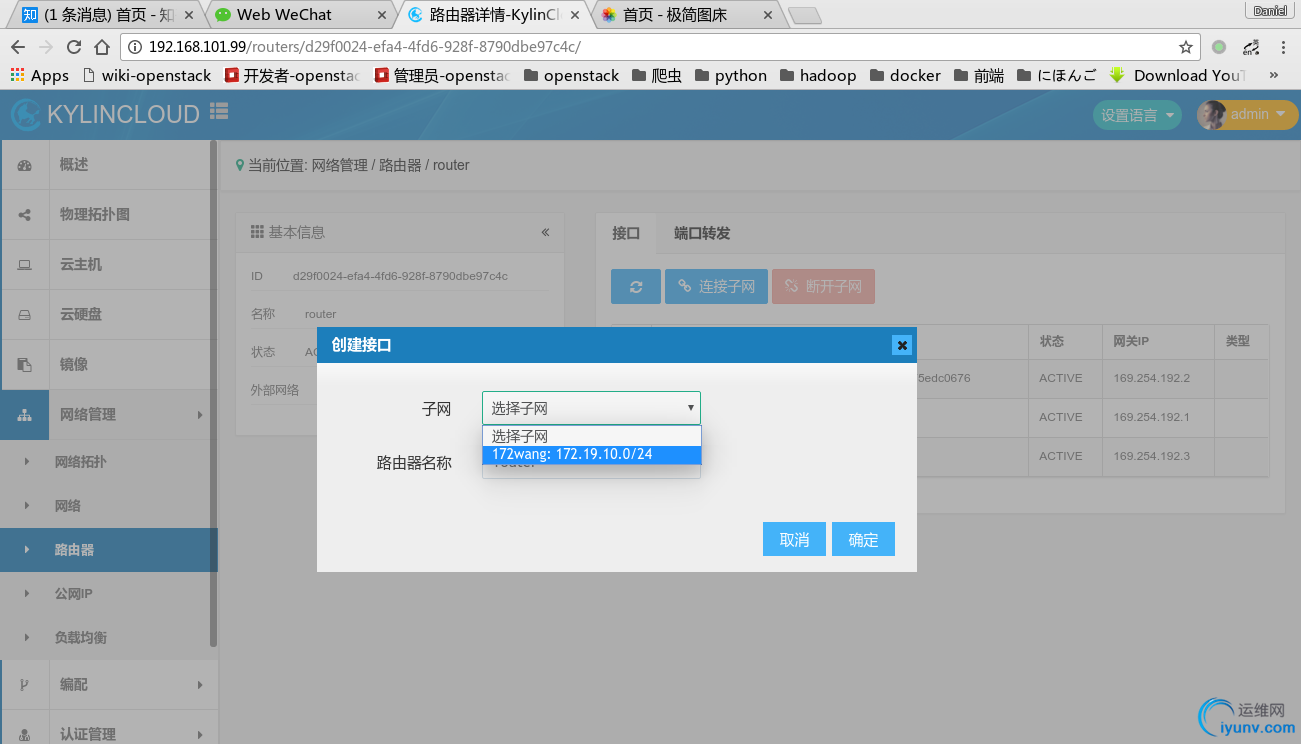Switch to the Web WeChat browser tab
This screenshot has width=1301, height=744.
click(x=300, y=15)
